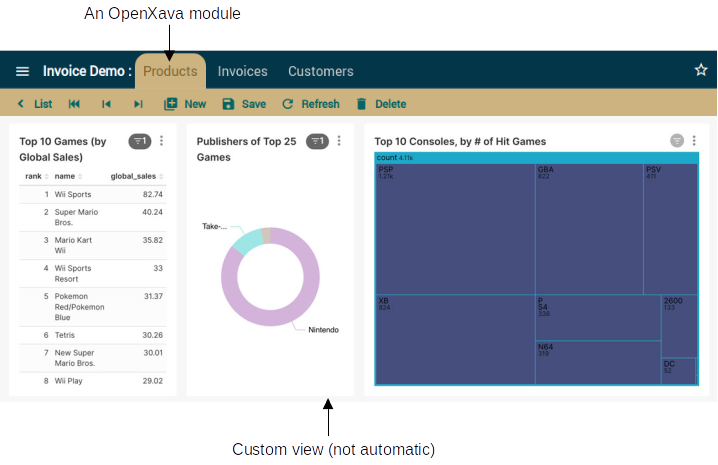
Task: Open kebab menu of Publishers card
Action: [x=339, y=141]
